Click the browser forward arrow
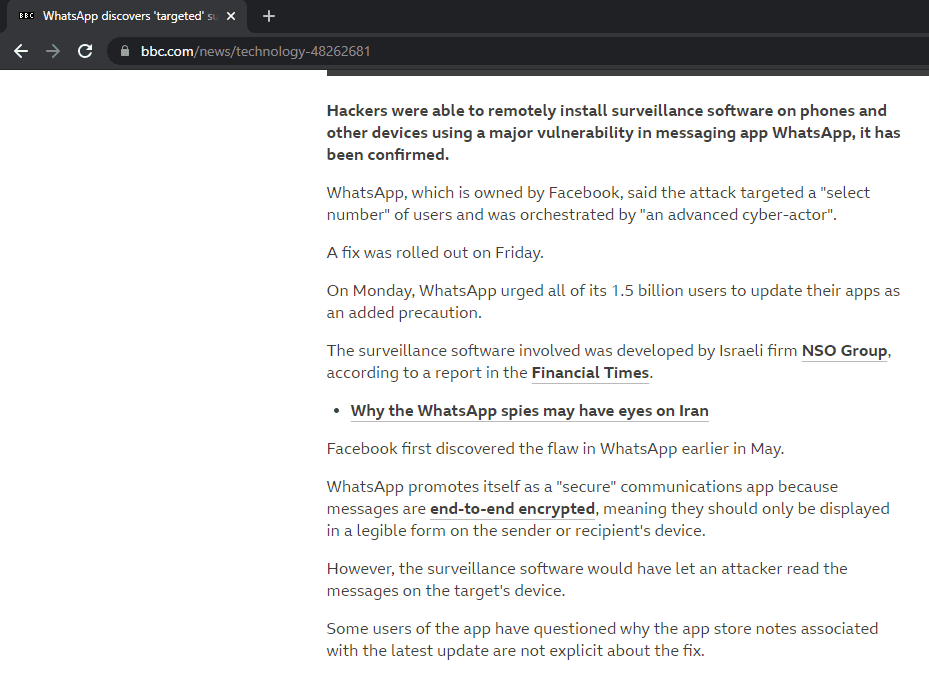 pyautogui.click(x=53, y=51)
